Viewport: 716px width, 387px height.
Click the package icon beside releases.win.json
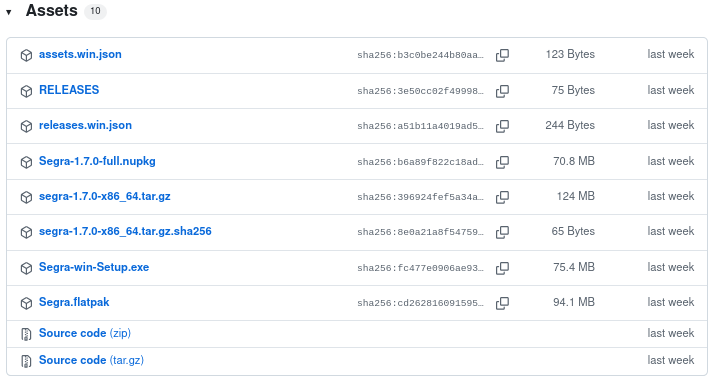tap(26, 126)
